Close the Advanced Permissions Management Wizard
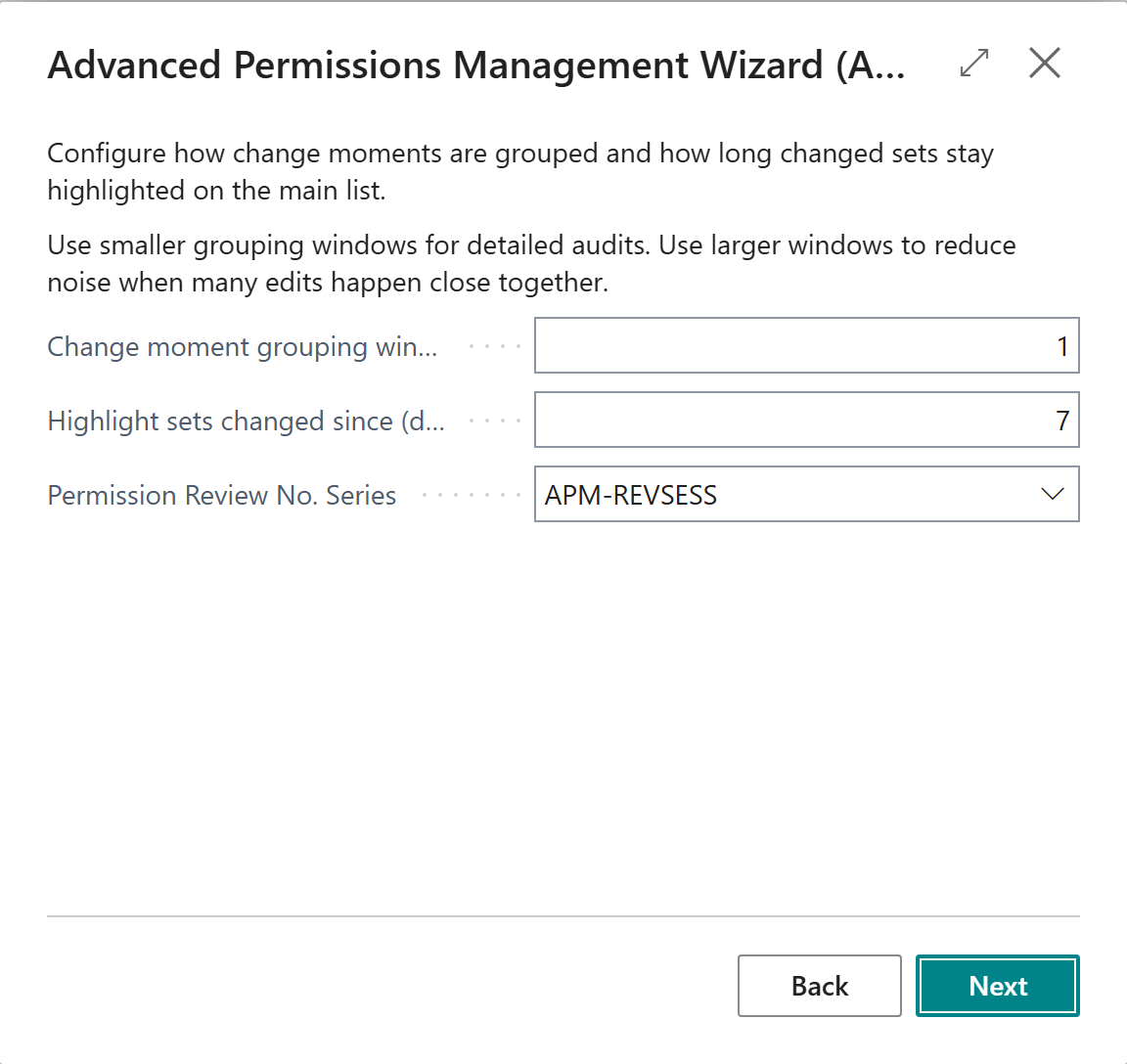The height and width of the screenshot is (1064, 1127). (x=1045, y=64)
